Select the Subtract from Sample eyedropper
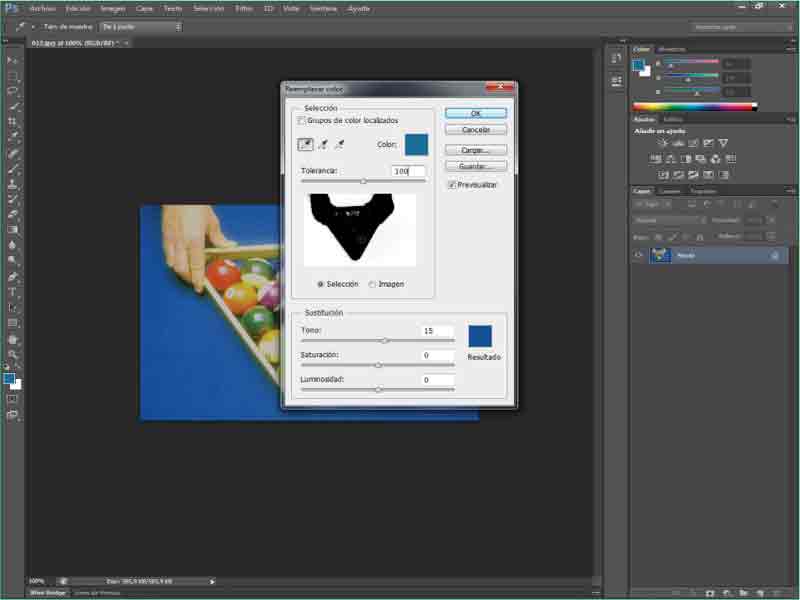The image size is (800, 600). click(x=339, y=145)
